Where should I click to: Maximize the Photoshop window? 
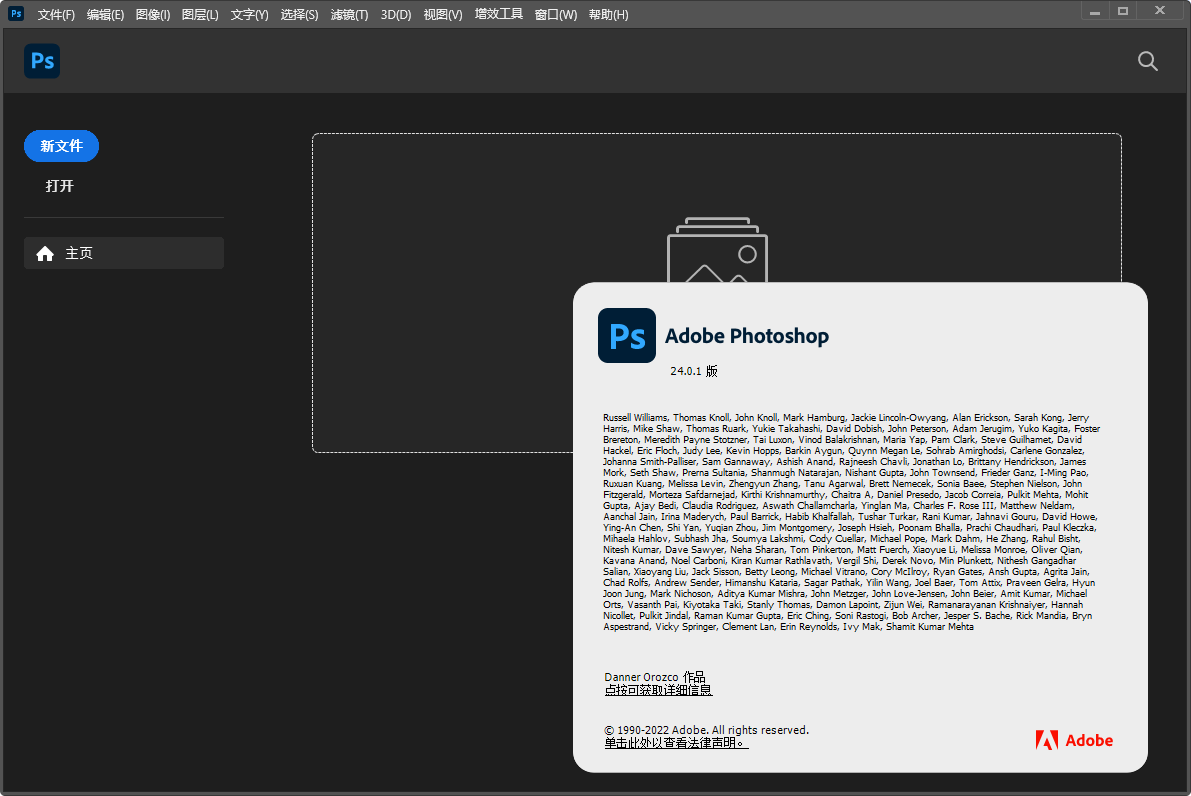coord(1123,11)
